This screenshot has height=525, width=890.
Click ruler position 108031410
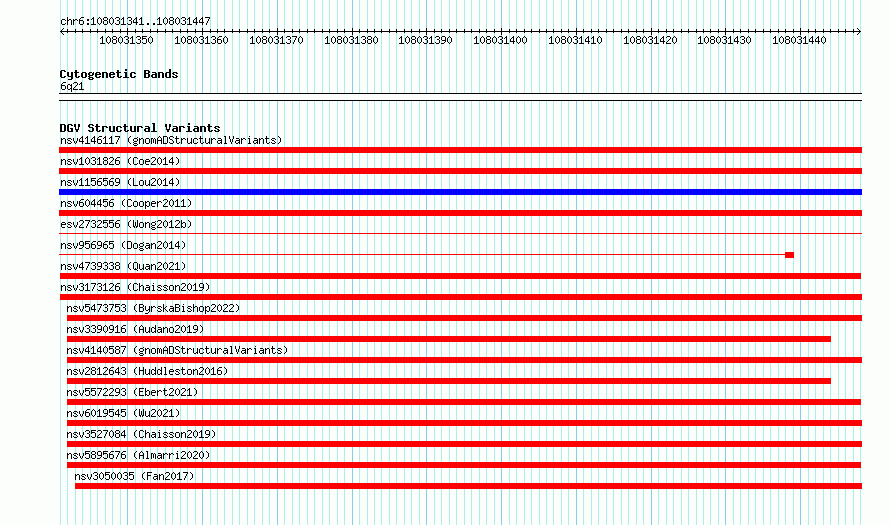pyautogui.click(x=575, y=40)
